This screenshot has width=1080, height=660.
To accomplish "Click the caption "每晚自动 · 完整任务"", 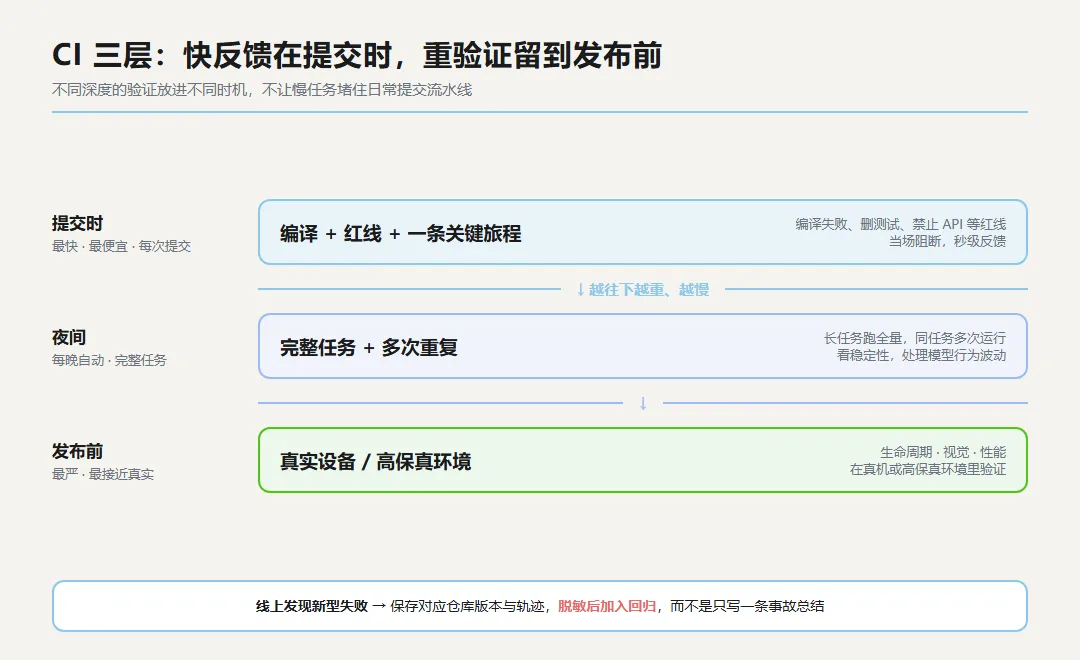I will click(110, 360).
